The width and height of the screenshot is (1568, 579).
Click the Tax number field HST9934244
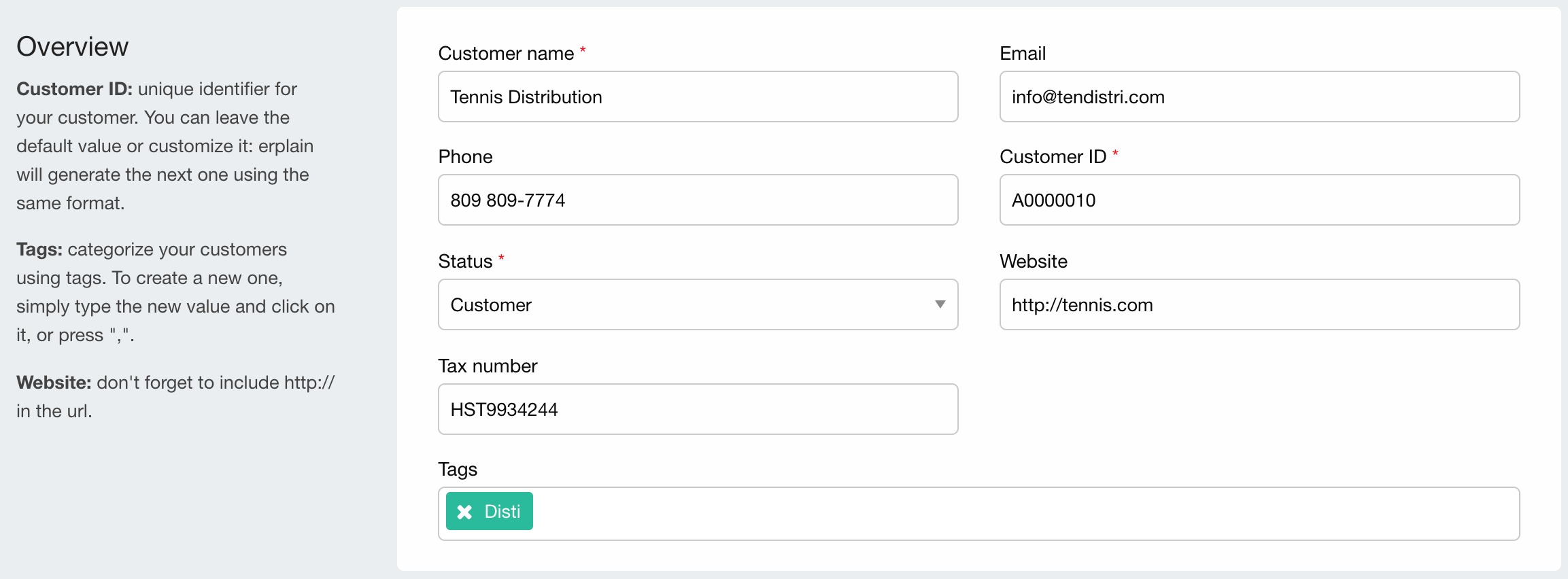point(698,409)
